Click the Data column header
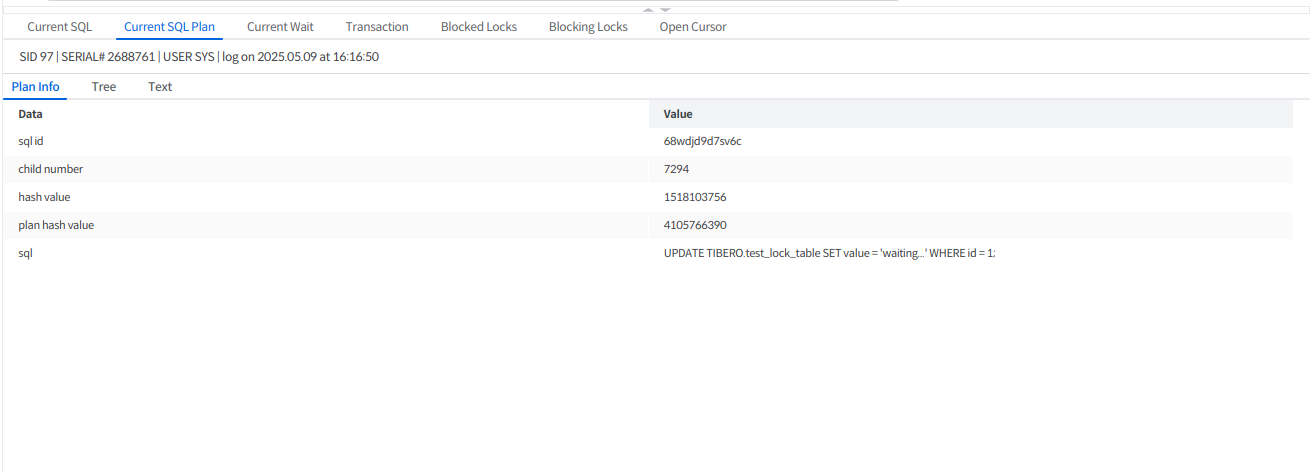1310x472 pixels. click(x=31, y=114)
